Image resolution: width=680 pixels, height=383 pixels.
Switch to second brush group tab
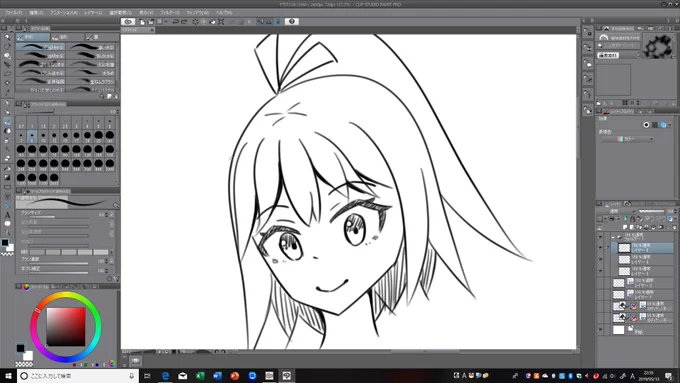click(x=67, y=37)
